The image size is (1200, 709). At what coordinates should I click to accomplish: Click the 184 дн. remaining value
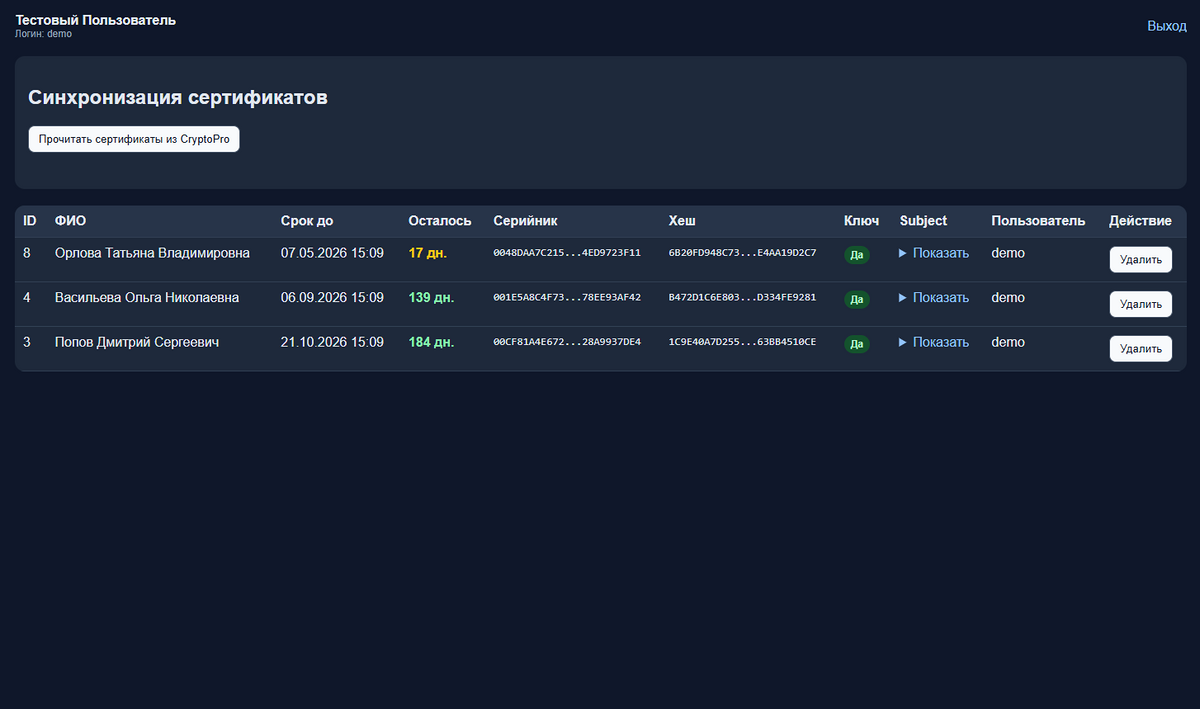[x=431, y=342]
